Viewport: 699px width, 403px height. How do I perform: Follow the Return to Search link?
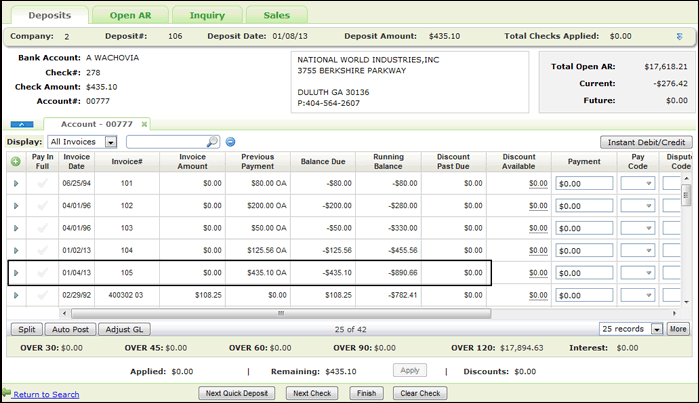(x=46, y=395)
